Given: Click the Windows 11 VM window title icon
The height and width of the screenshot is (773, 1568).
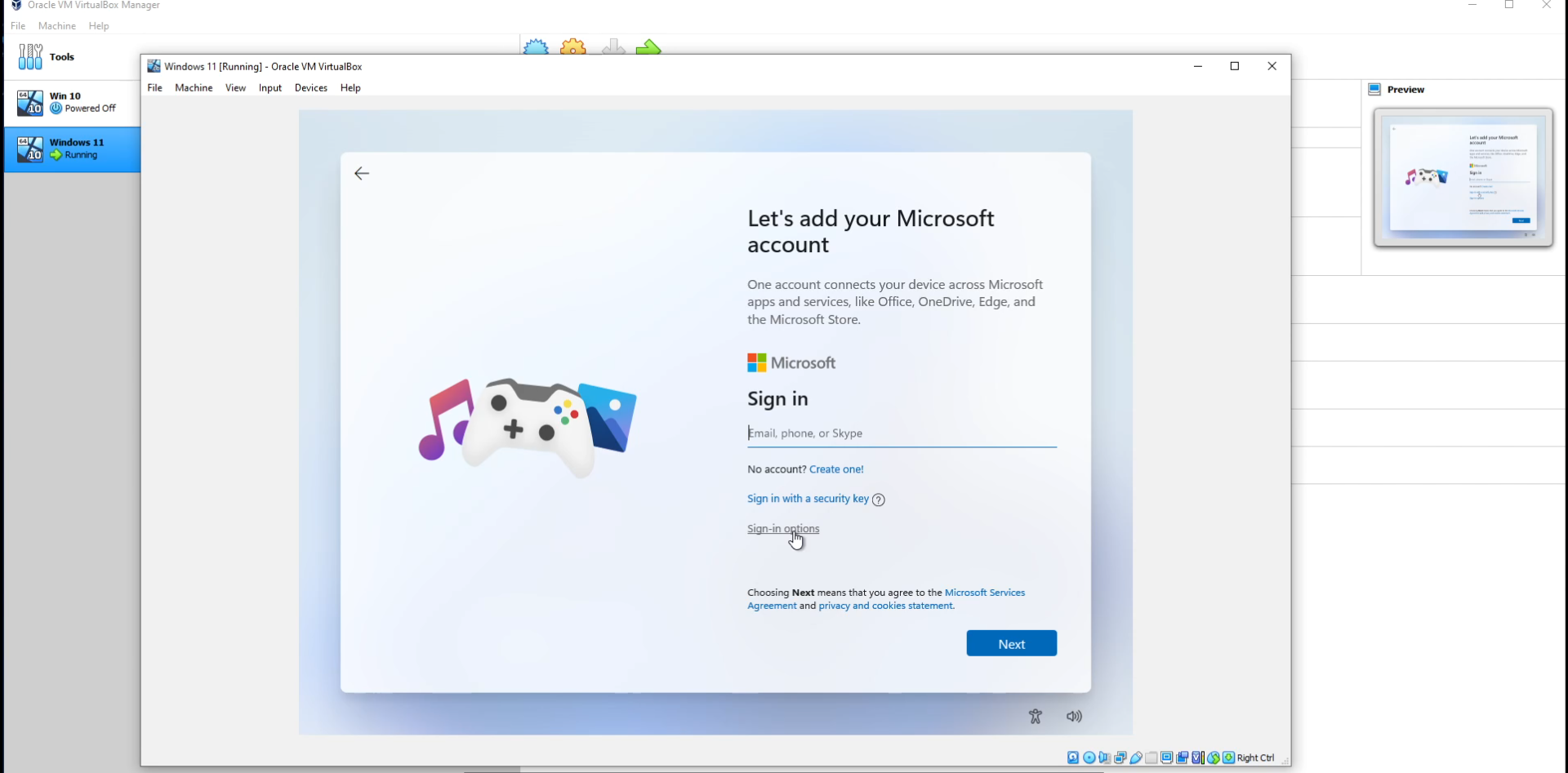Looking at the screenshot, I should [154, 66].
